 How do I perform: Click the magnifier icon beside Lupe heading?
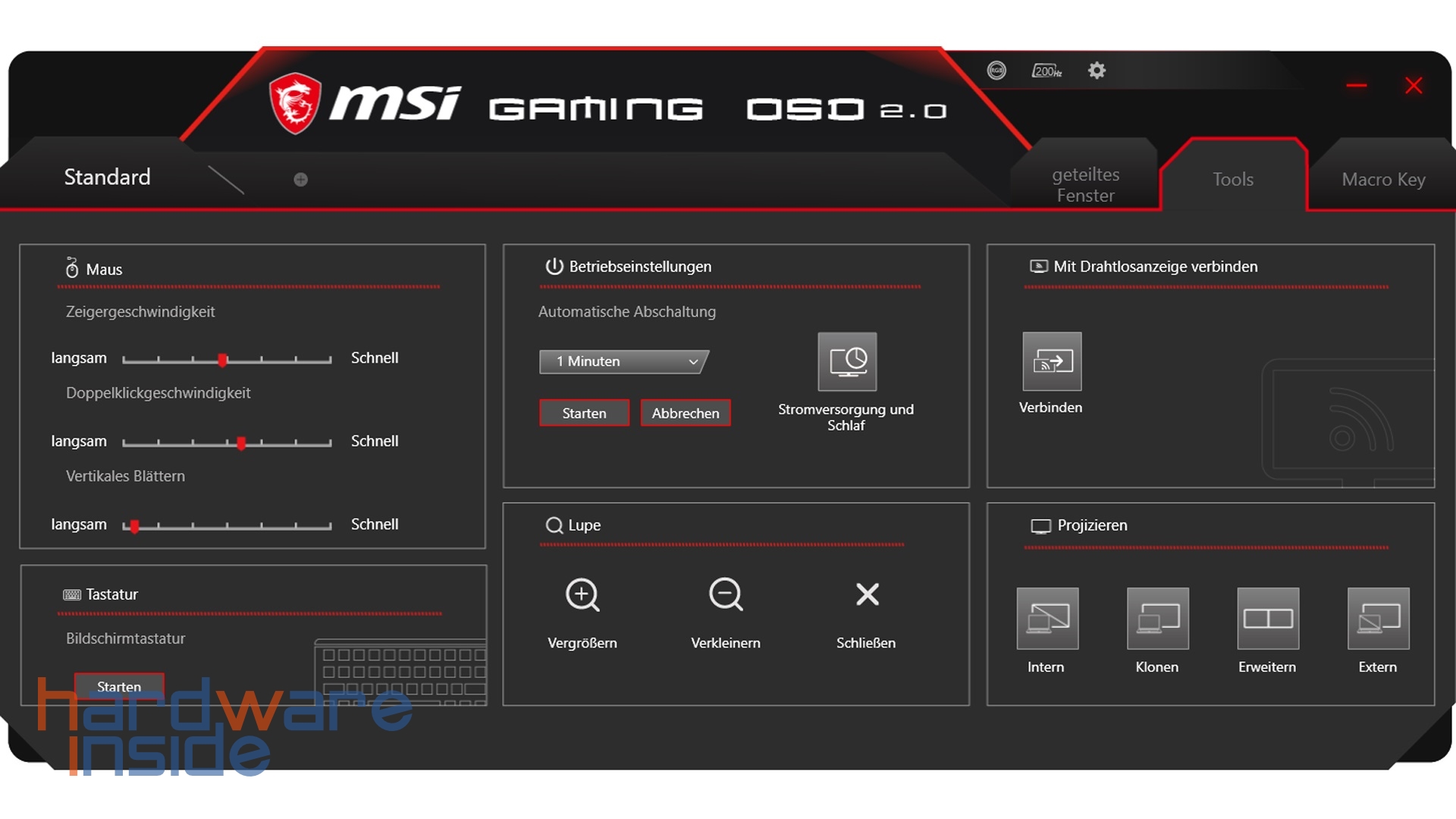(x=554, y=526)
